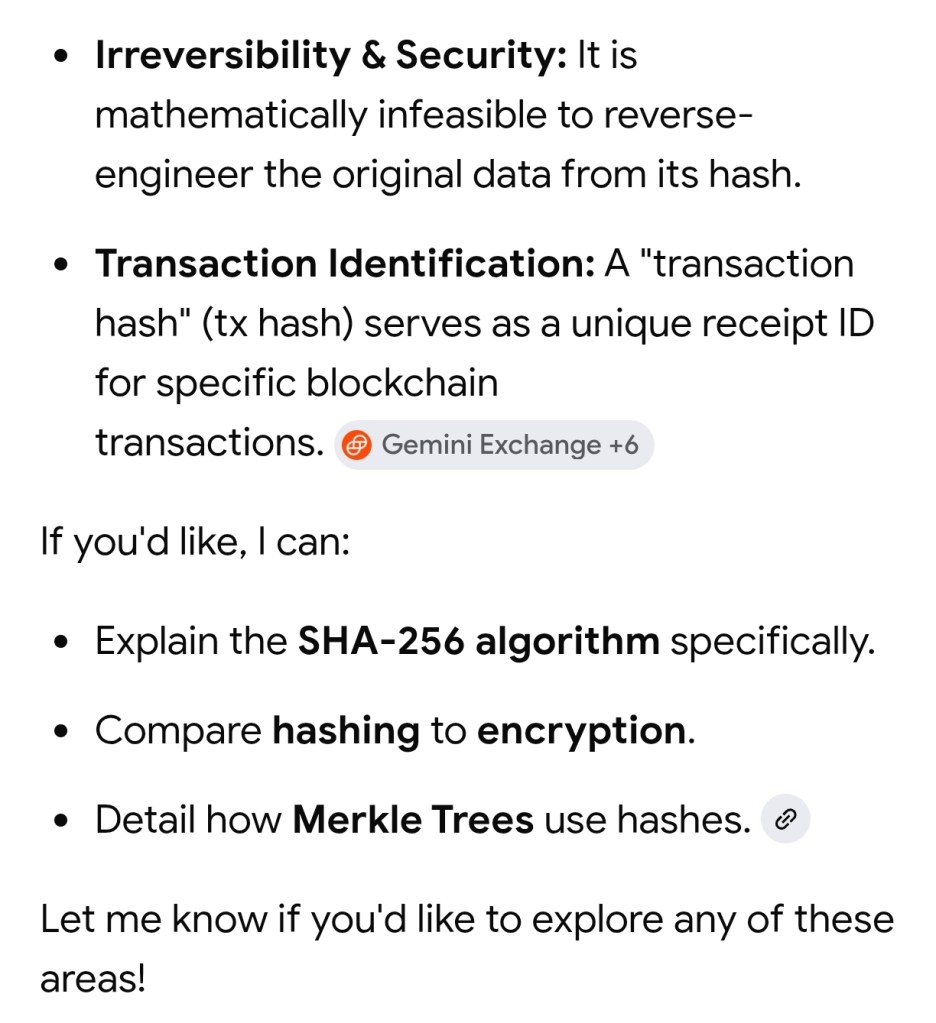Select the bold SHA-256 algorithm text

pyautogui.click(x=479, y=640)
